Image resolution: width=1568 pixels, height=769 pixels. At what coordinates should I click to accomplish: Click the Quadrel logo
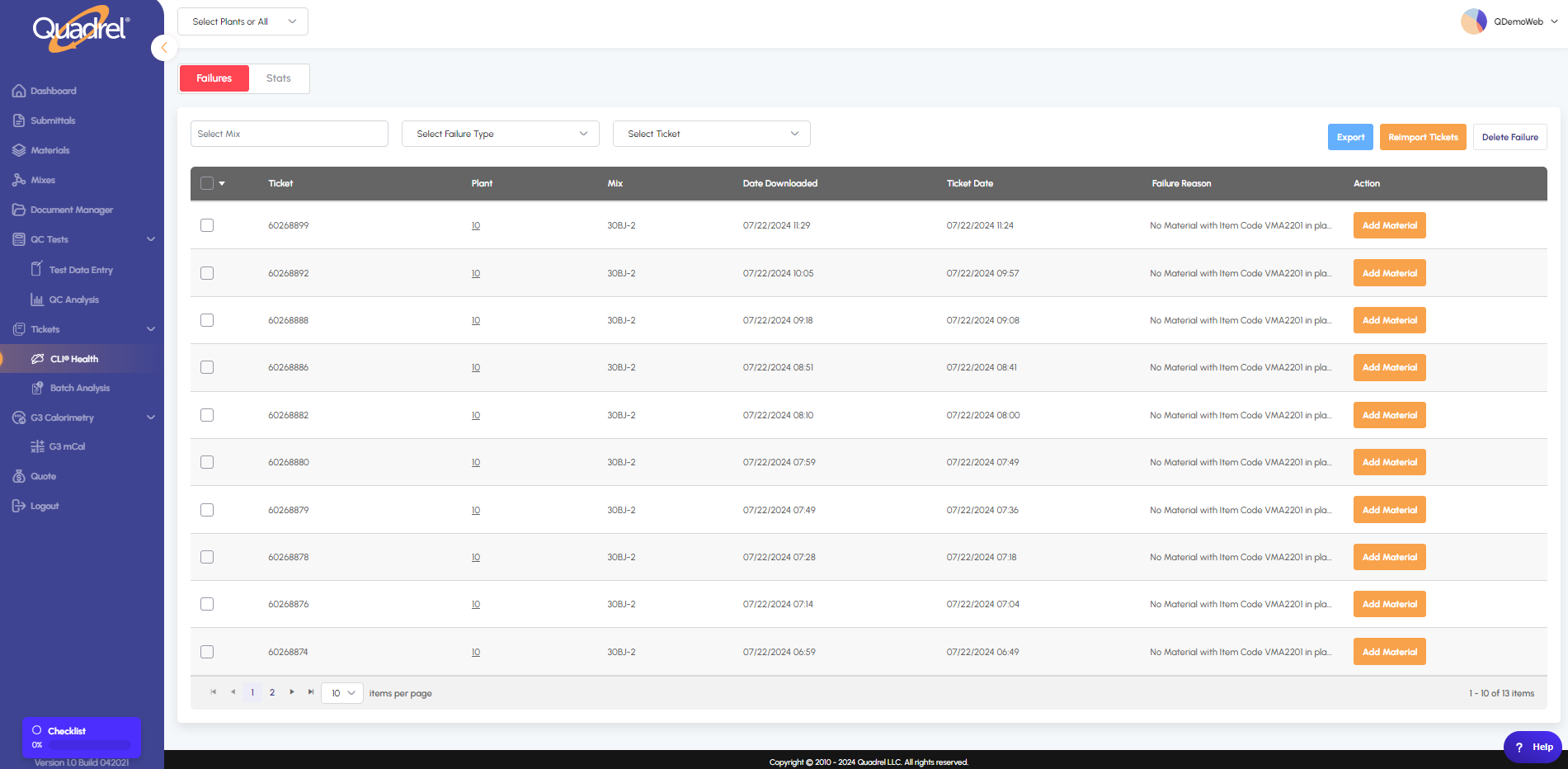coord(81,29)
